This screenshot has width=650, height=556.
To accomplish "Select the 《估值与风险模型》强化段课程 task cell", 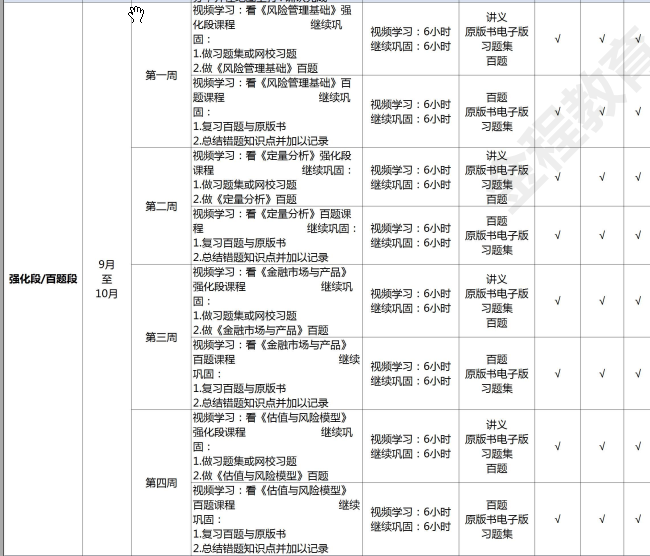I will [x=276, y=446].
